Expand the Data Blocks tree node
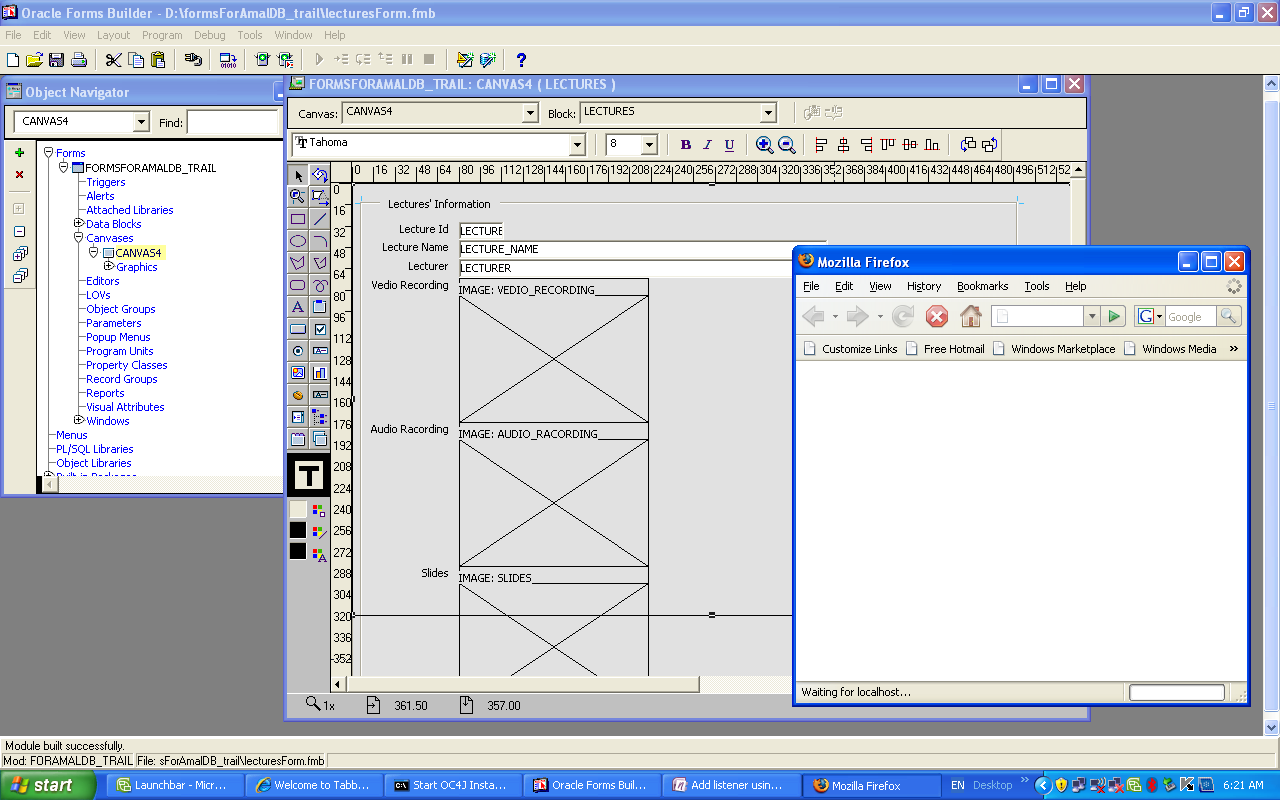Viewport: 1280px width, 800px height. click(x=79, y=224)
